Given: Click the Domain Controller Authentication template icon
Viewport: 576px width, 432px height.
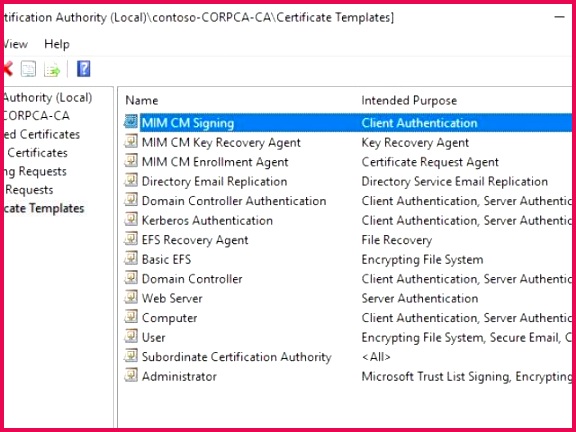Looking at the screenshot, I should click(131, 199).
